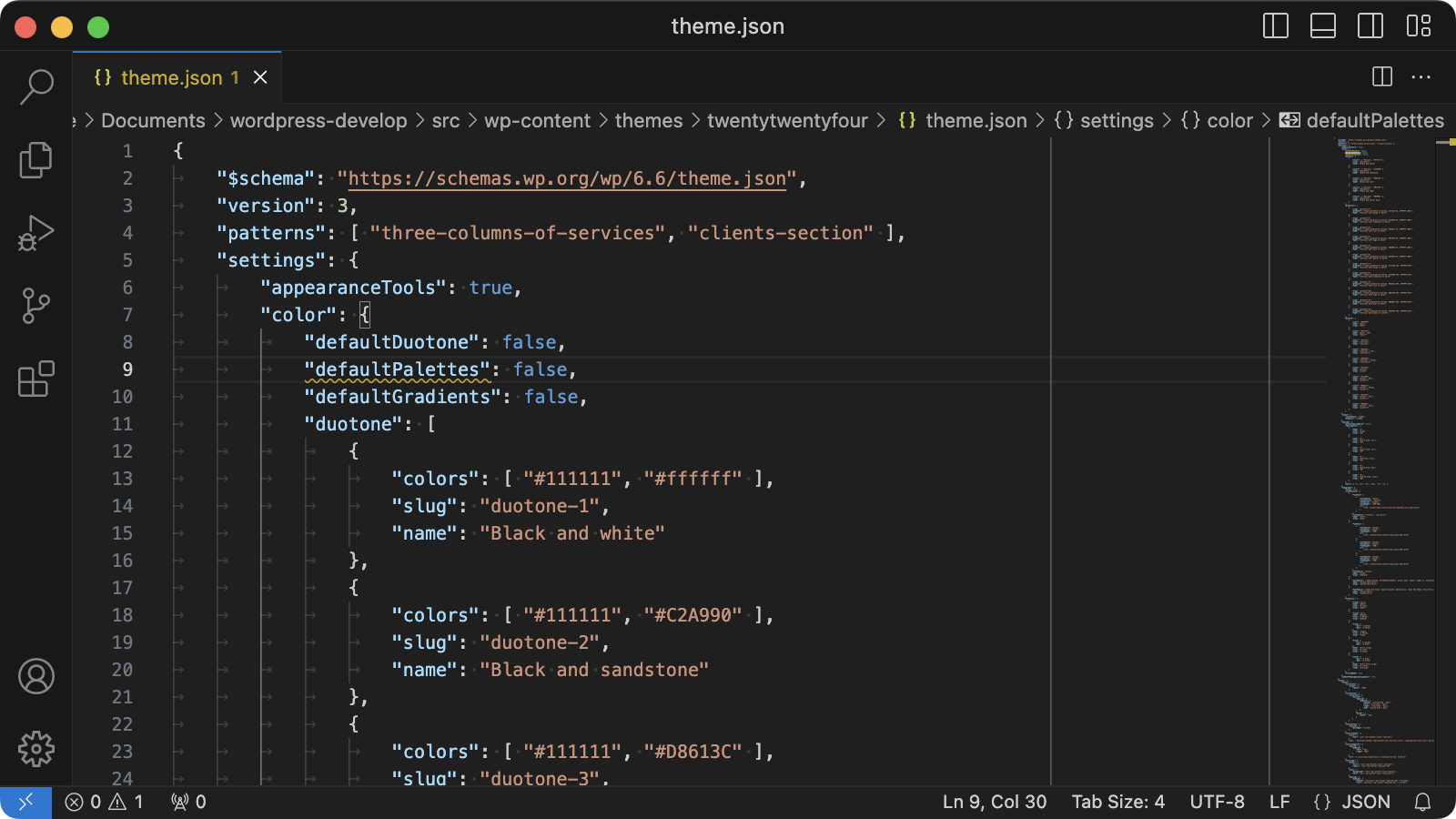
Task: Open the Source Control view
Action: click(36, 306)
